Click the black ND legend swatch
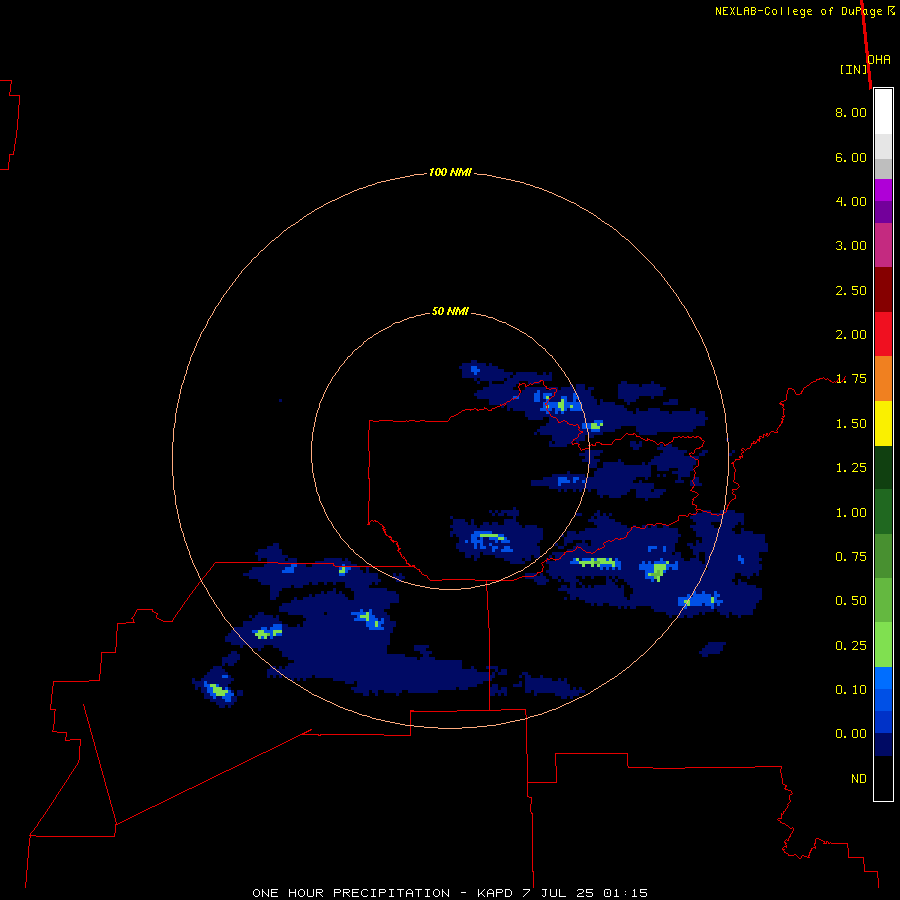 pyautogui.click(x=883, y=778)
